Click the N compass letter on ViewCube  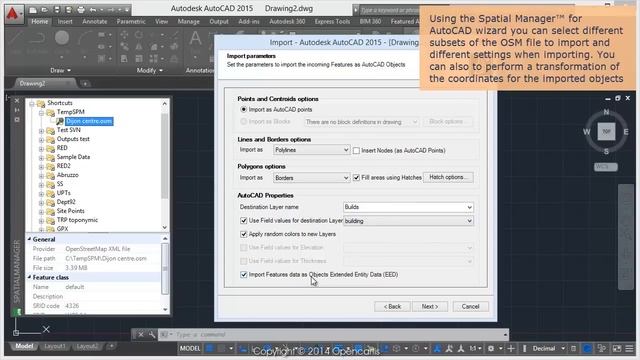tap(606, 112)
